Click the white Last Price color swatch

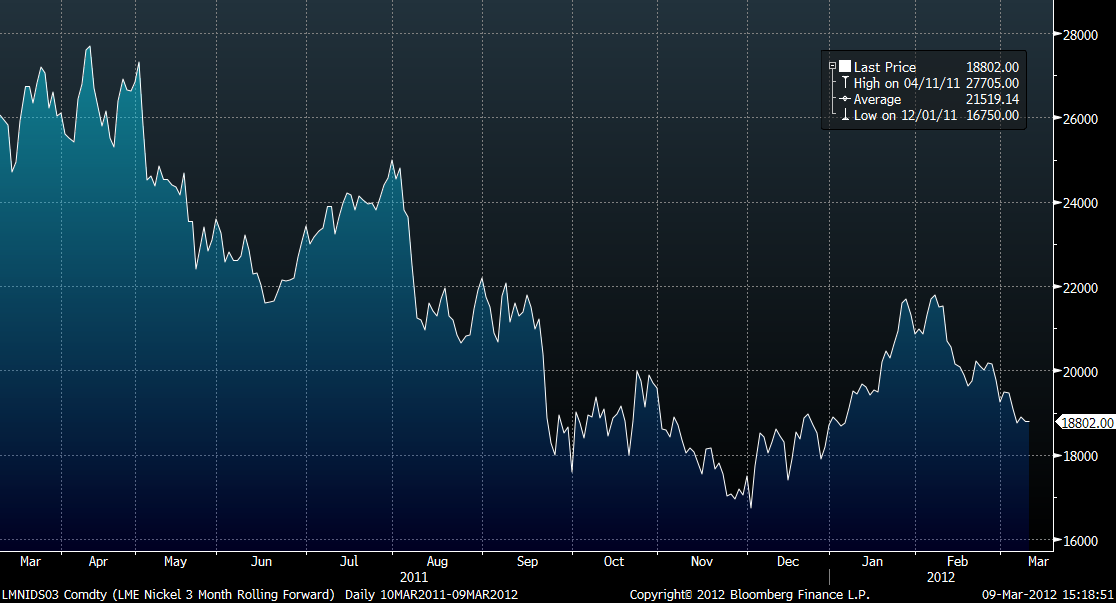845,67
